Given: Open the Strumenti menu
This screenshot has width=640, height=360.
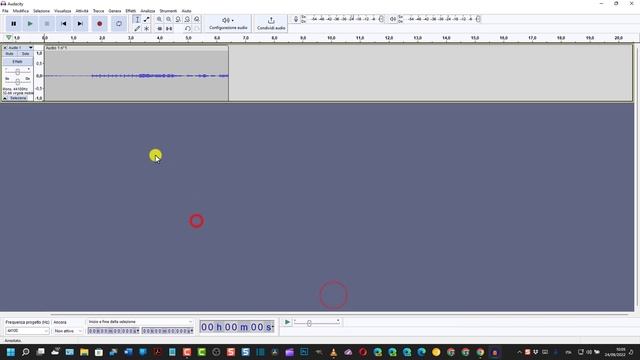Looking at the screenshot, I should click(168, 11).
